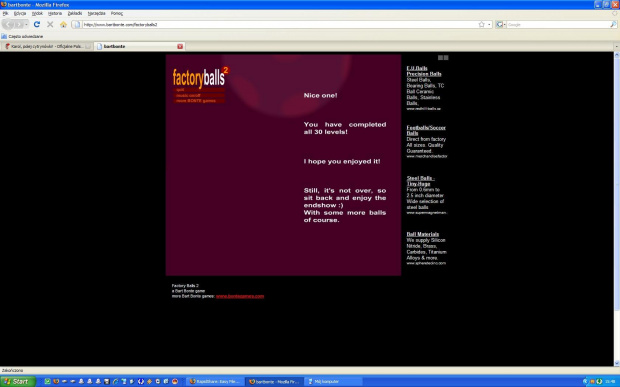Go to the home page icon
Viewport: 620px width, 387px height.
63,25
